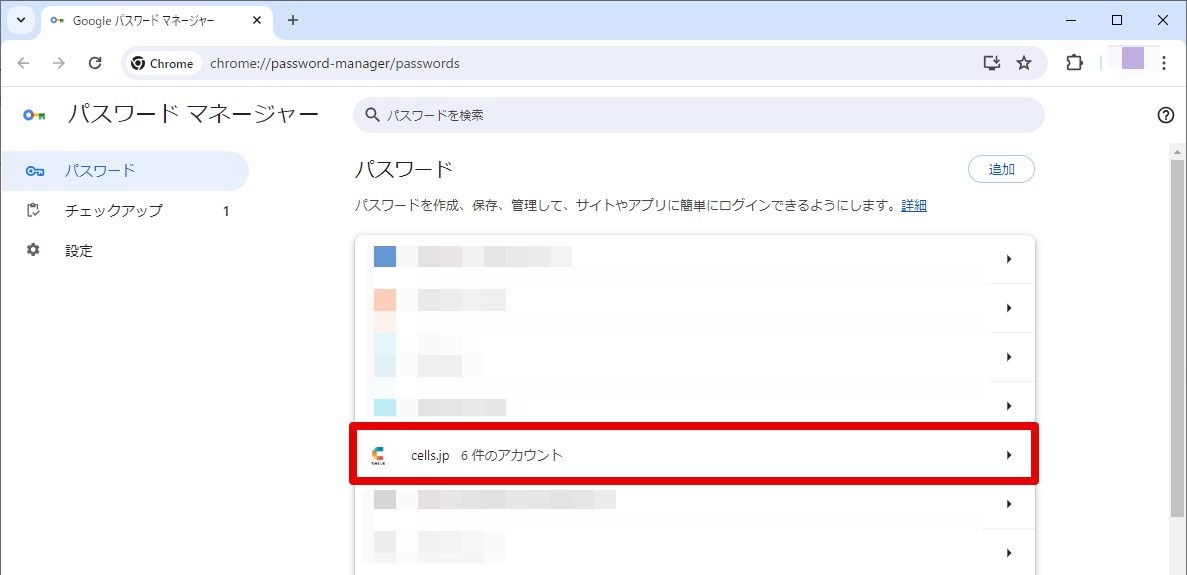
Task: Open the Extensions puzzle icon
Action: click(1074, 64)
